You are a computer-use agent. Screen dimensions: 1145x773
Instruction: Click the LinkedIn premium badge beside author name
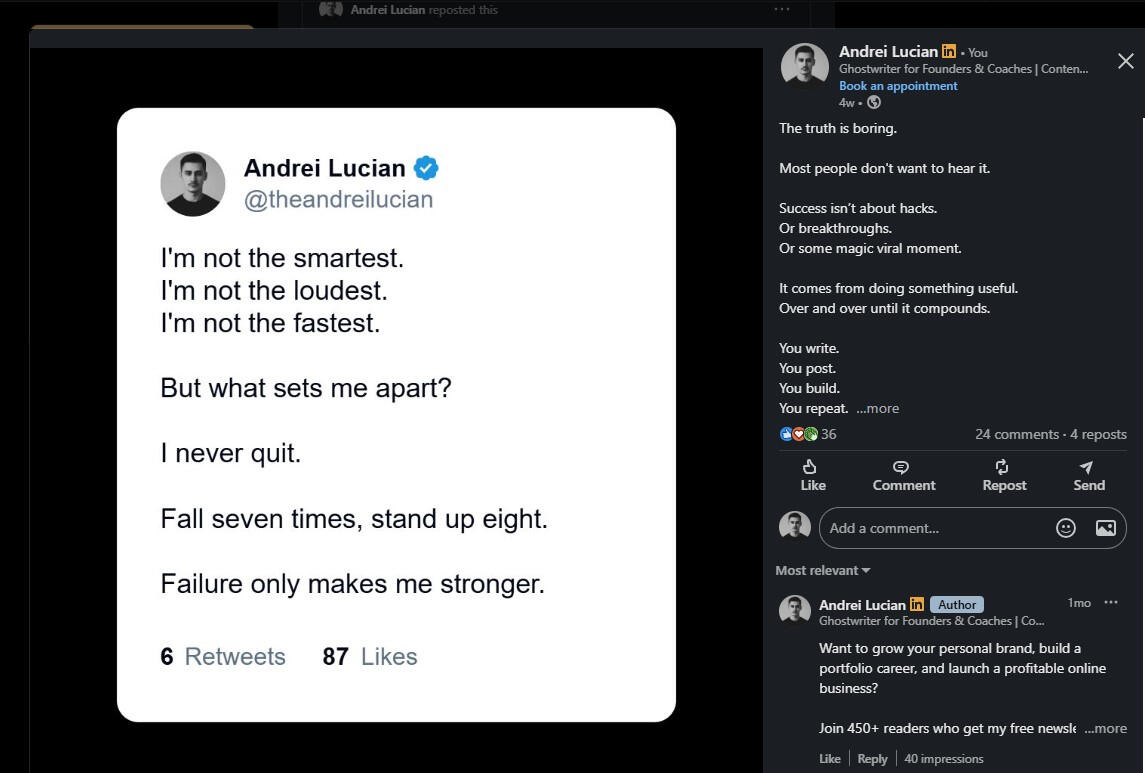pos(949,52)
